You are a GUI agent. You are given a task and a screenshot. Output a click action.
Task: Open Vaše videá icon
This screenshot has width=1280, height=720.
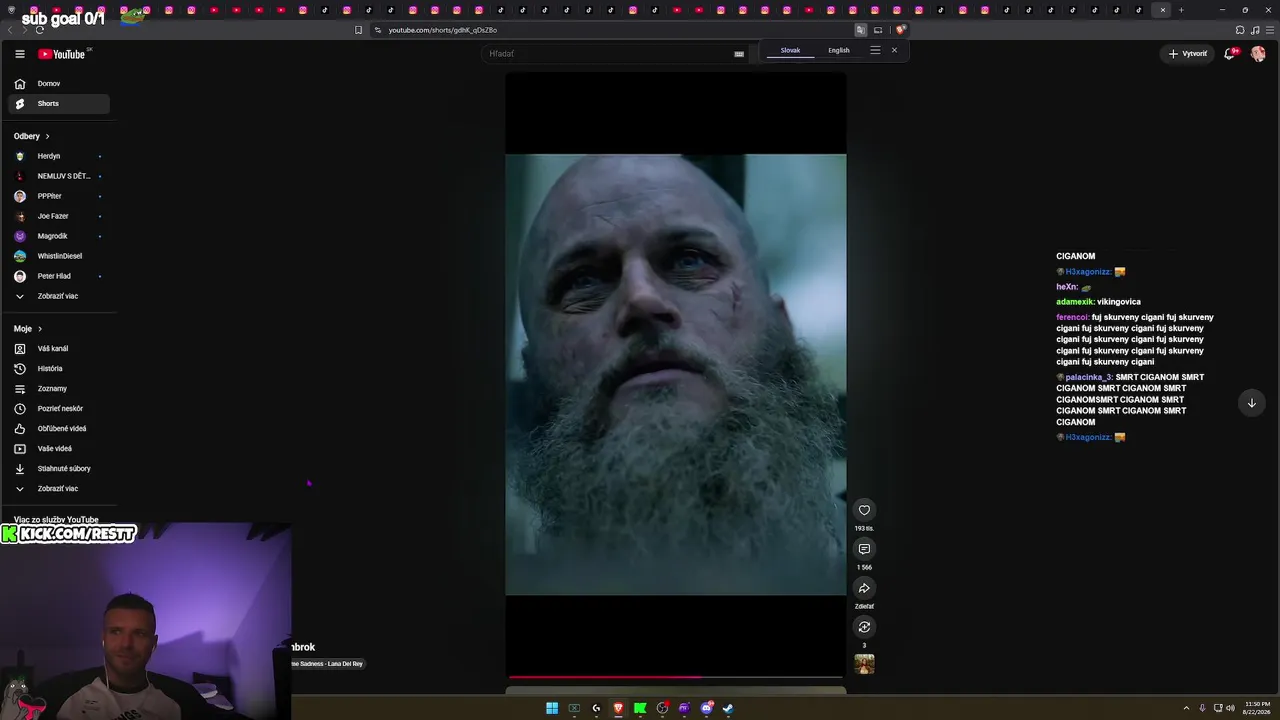(x=19, y=449)
